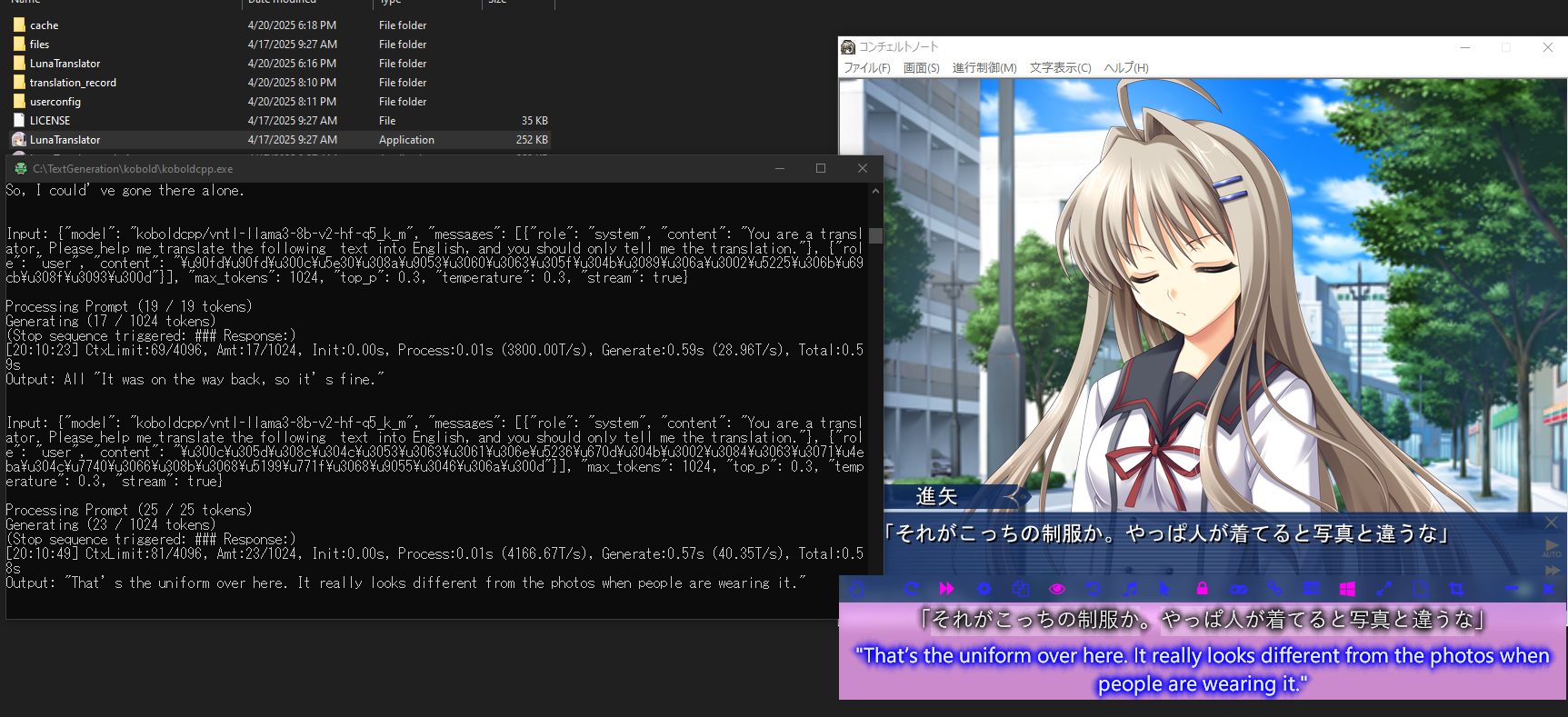This screenshot has height=717, width=1568.
Task: Click the crop OCR region icon
Action: 1456,589
